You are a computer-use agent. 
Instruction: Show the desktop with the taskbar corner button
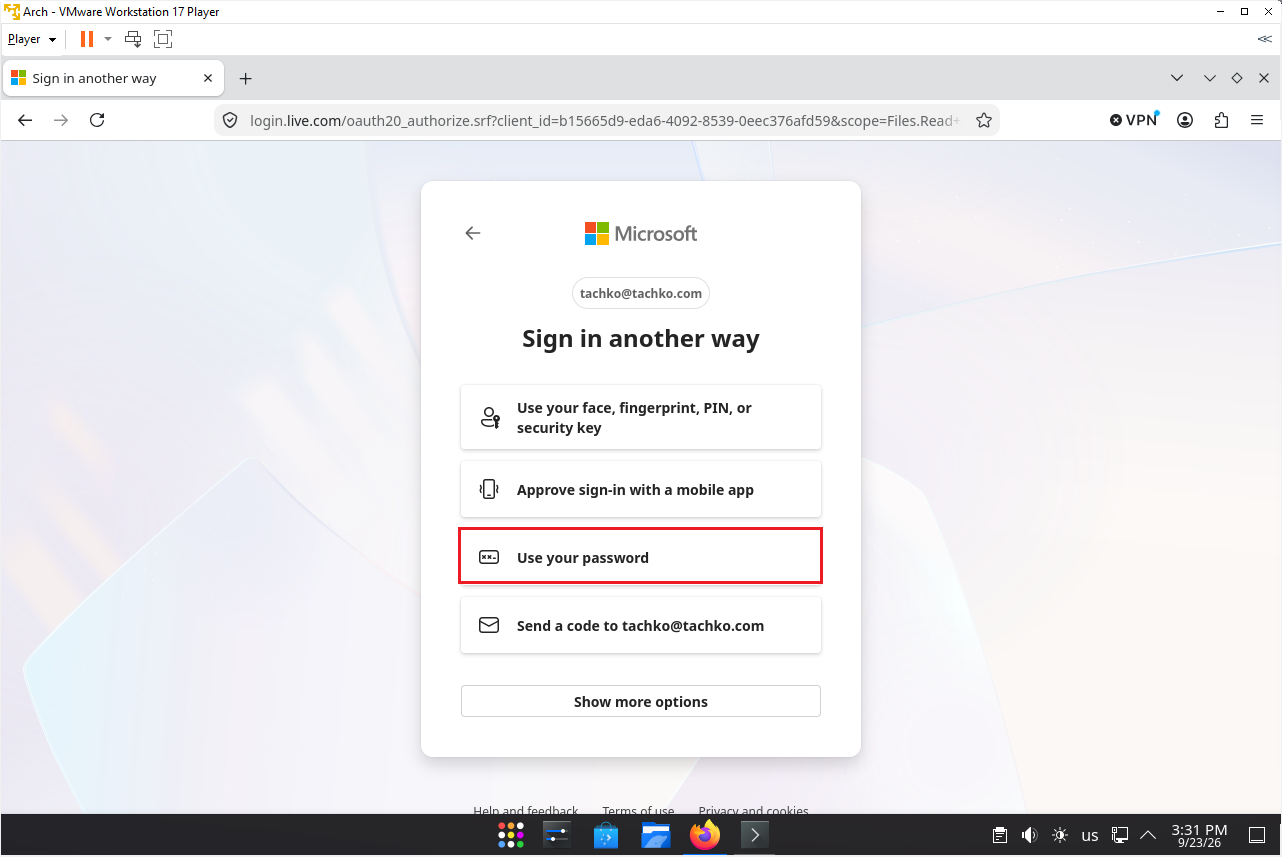1257,835
